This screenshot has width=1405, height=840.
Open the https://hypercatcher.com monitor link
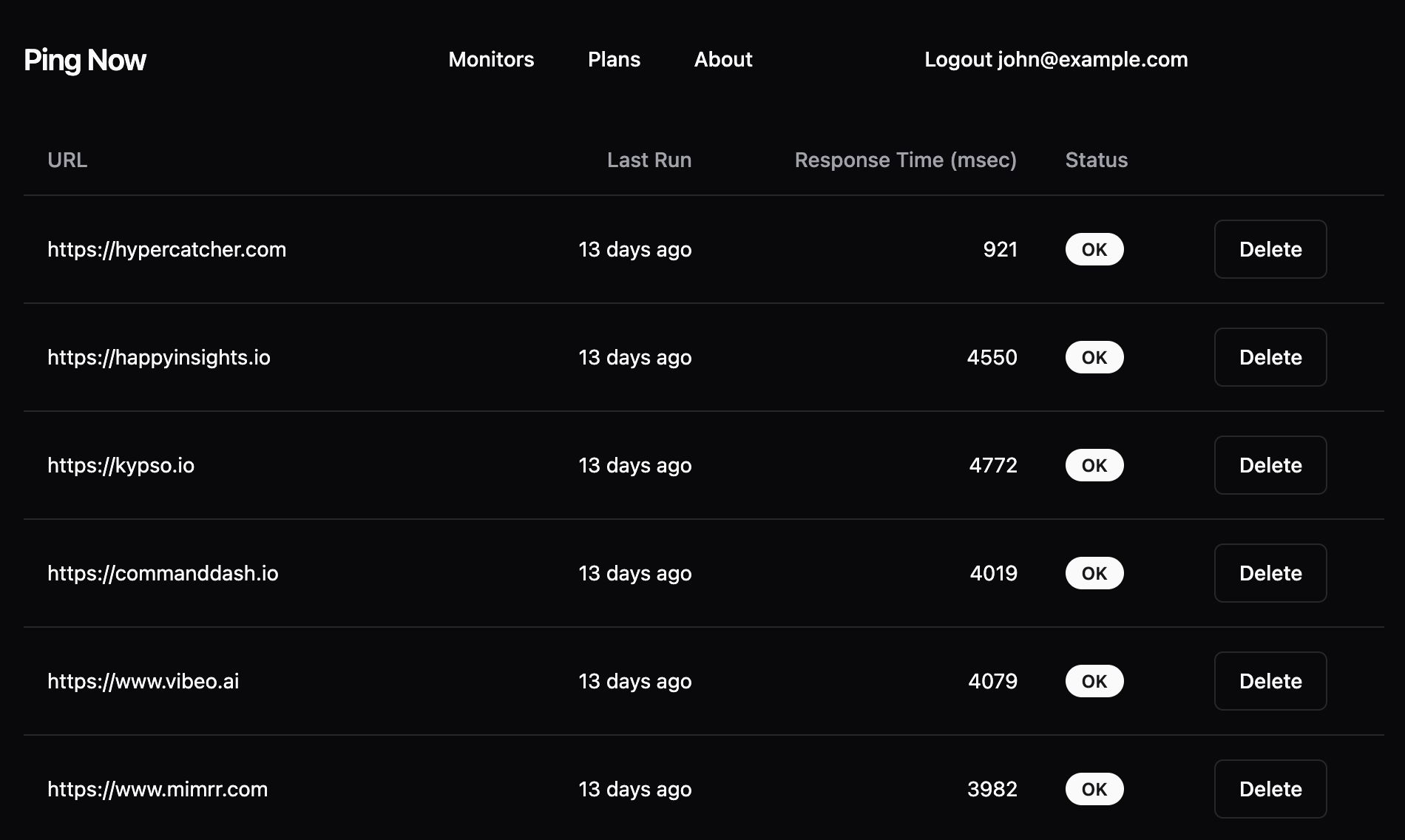click(x=167, y=249)
